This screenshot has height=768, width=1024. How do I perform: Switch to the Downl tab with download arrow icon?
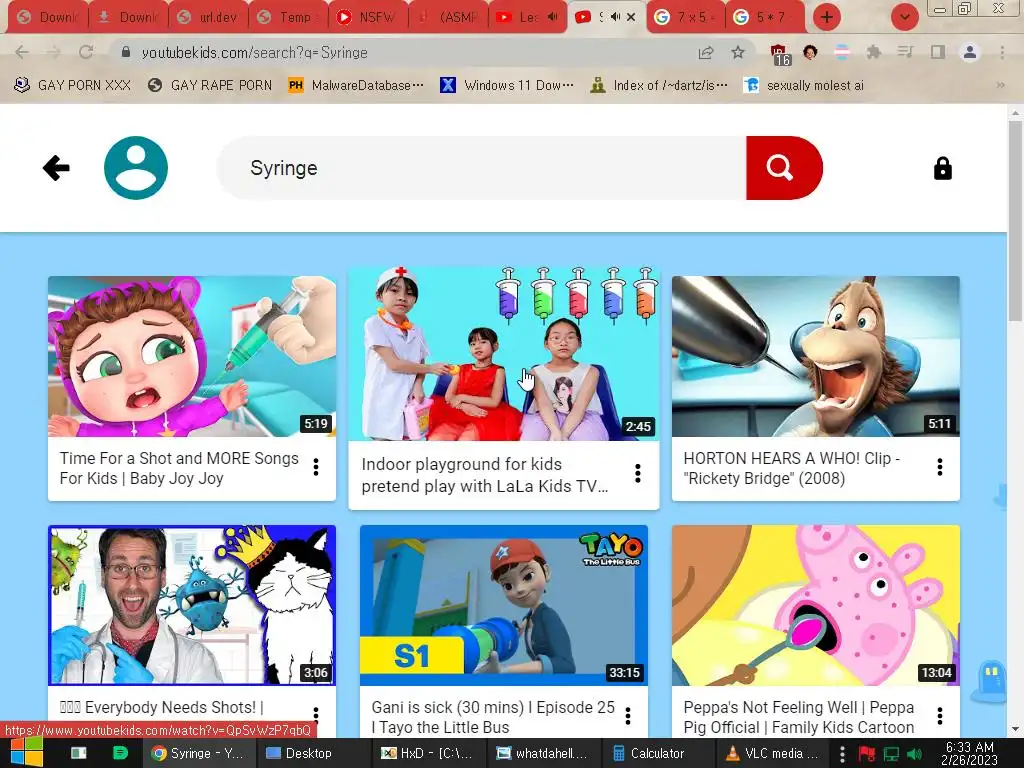(x=128, y=17)
